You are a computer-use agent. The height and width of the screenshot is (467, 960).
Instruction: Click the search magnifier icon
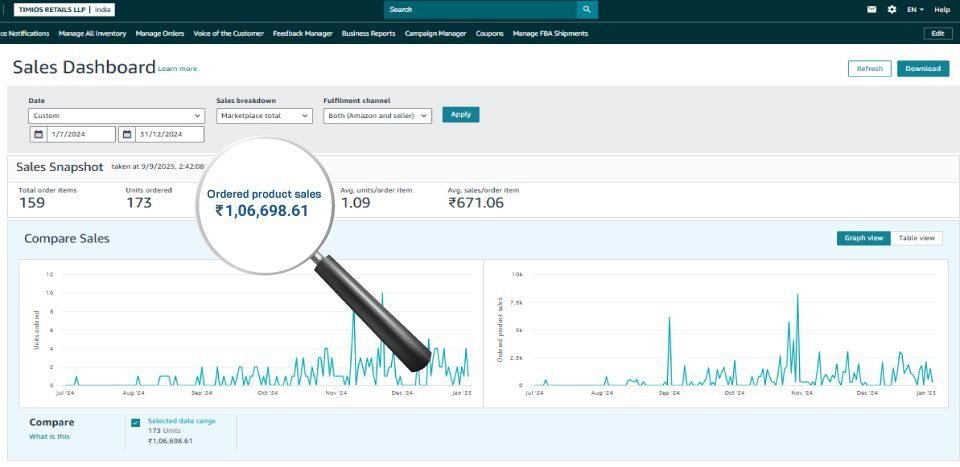point(586,10)
